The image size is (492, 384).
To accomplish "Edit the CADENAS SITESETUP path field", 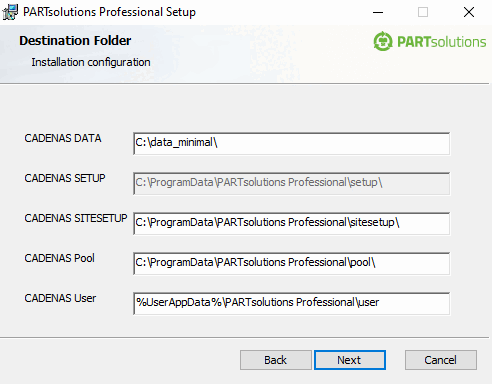I will [x=292, y=224].
